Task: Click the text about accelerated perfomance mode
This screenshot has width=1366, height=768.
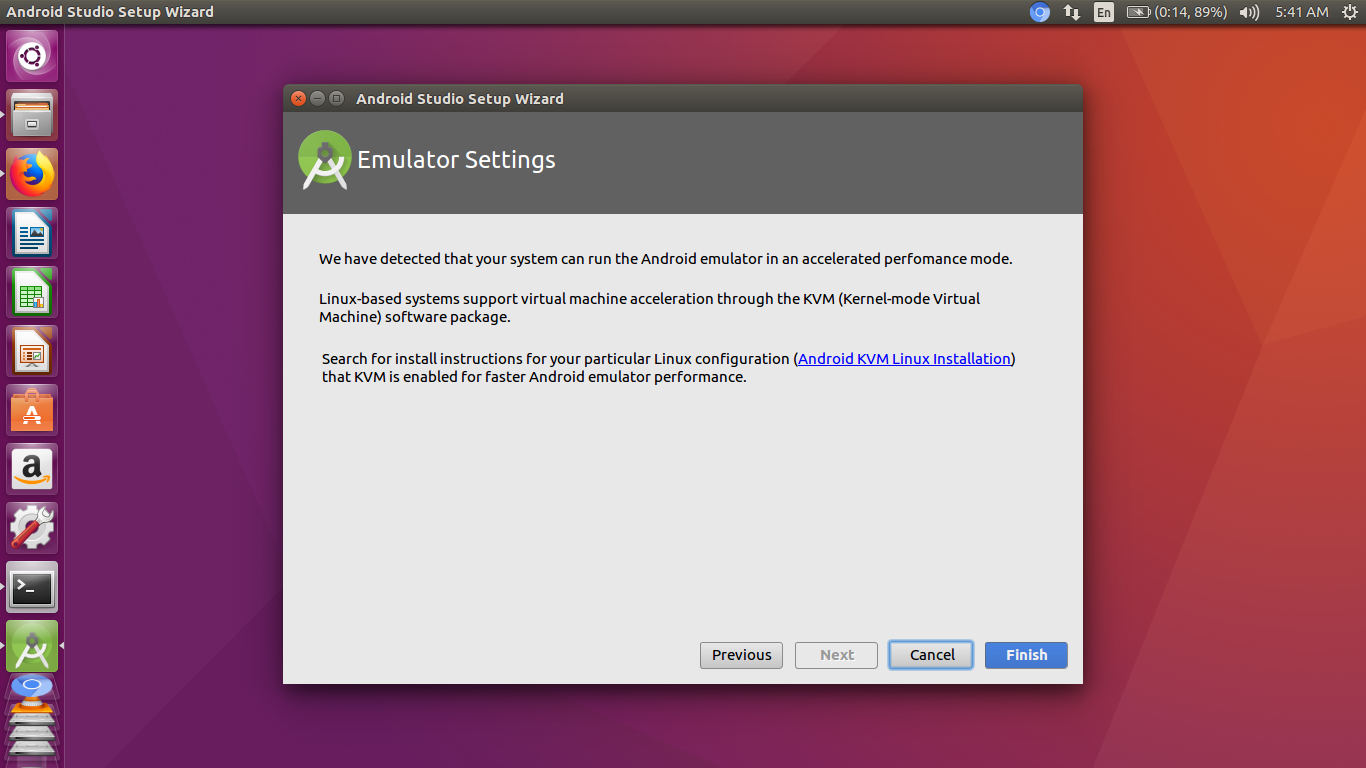Action: click(666, 258)
